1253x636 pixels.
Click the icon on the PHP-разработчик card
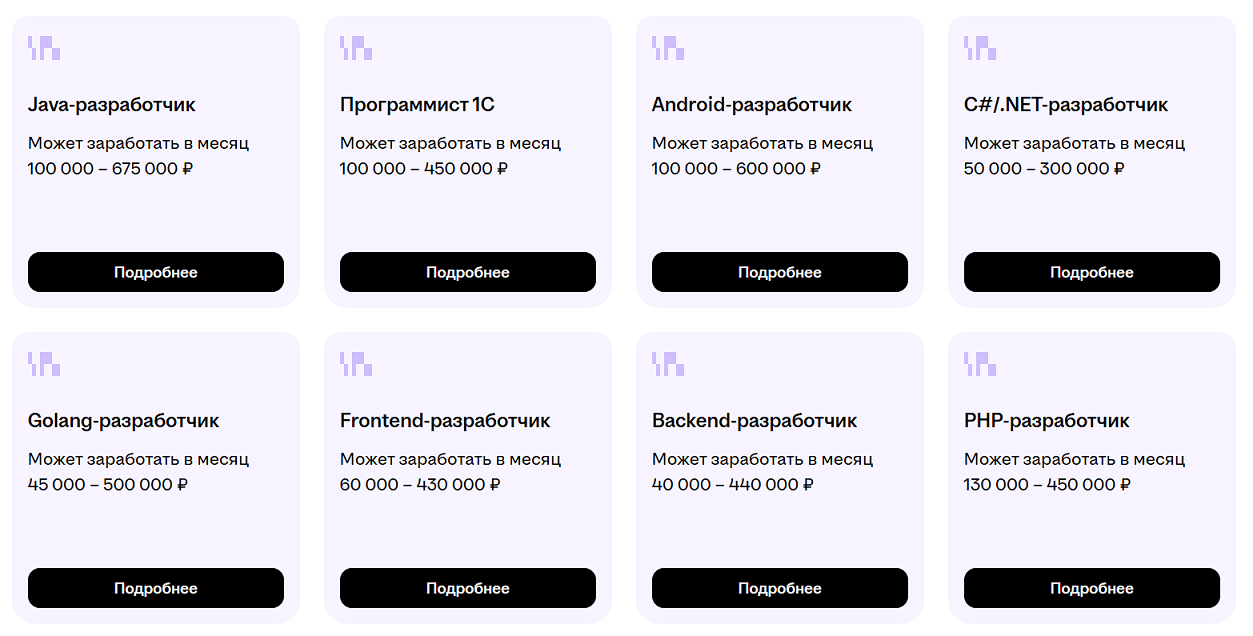pyautogui.click(x=980, y=364)
